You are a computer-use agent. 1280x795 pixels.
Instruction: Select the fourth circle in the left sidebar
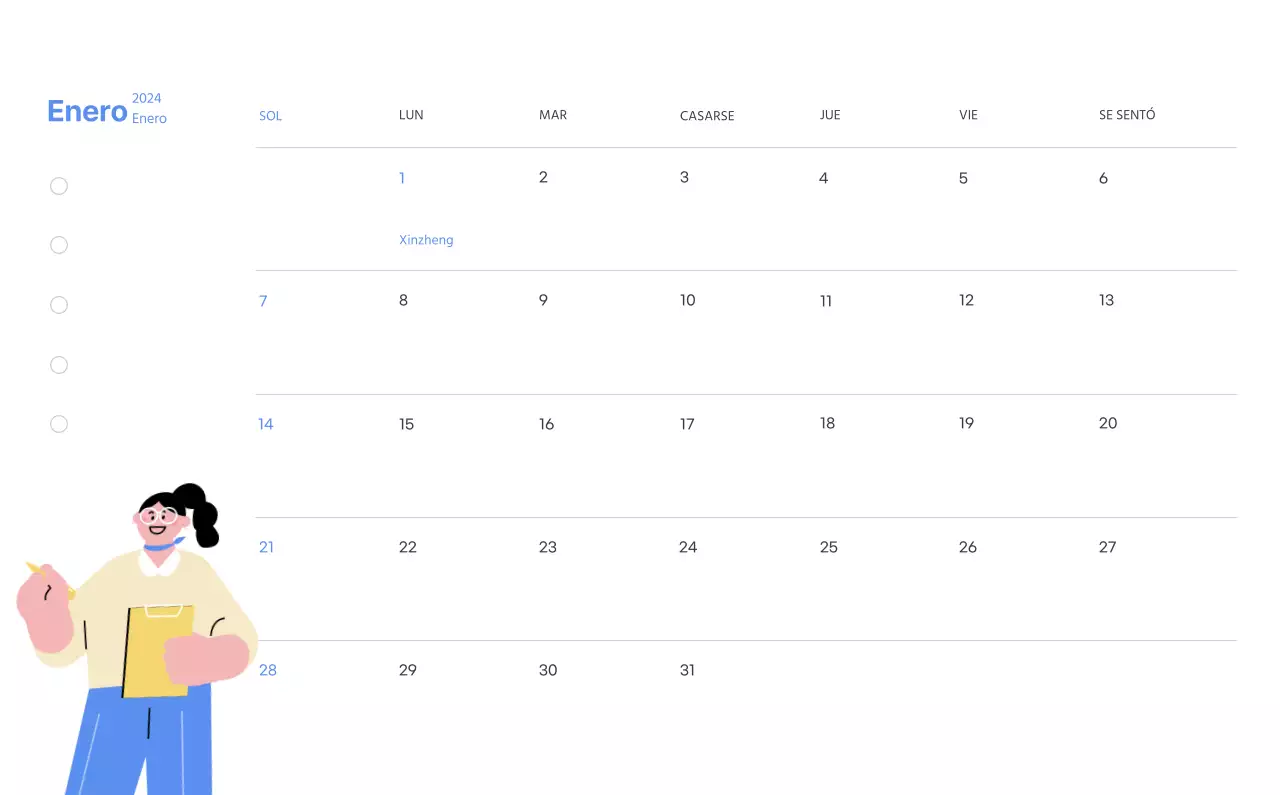click(59, 365)
